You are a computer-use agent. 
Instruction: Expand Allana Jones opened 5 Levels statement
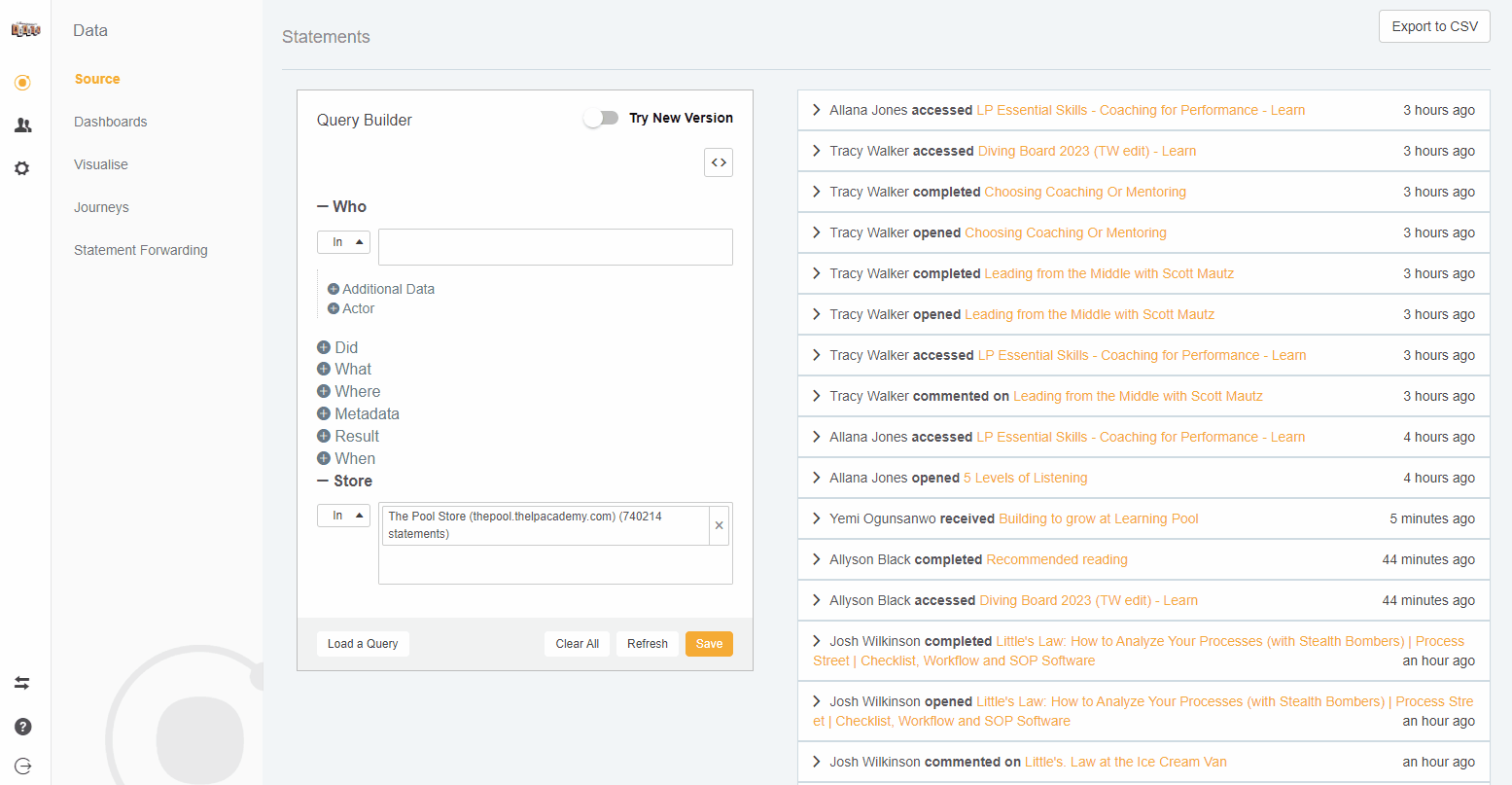pyautogui.click(x=817, y=478)
